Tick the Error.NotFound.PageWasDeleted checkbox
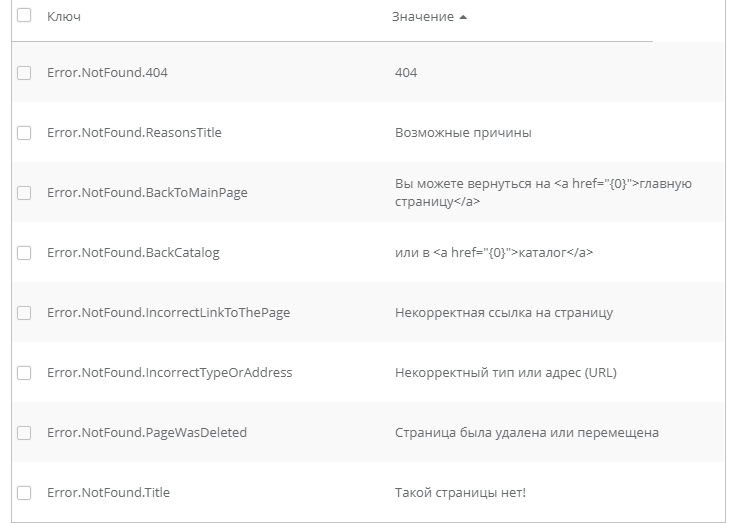The height and width of the screenshot is (523, 740). coord(24,433)
